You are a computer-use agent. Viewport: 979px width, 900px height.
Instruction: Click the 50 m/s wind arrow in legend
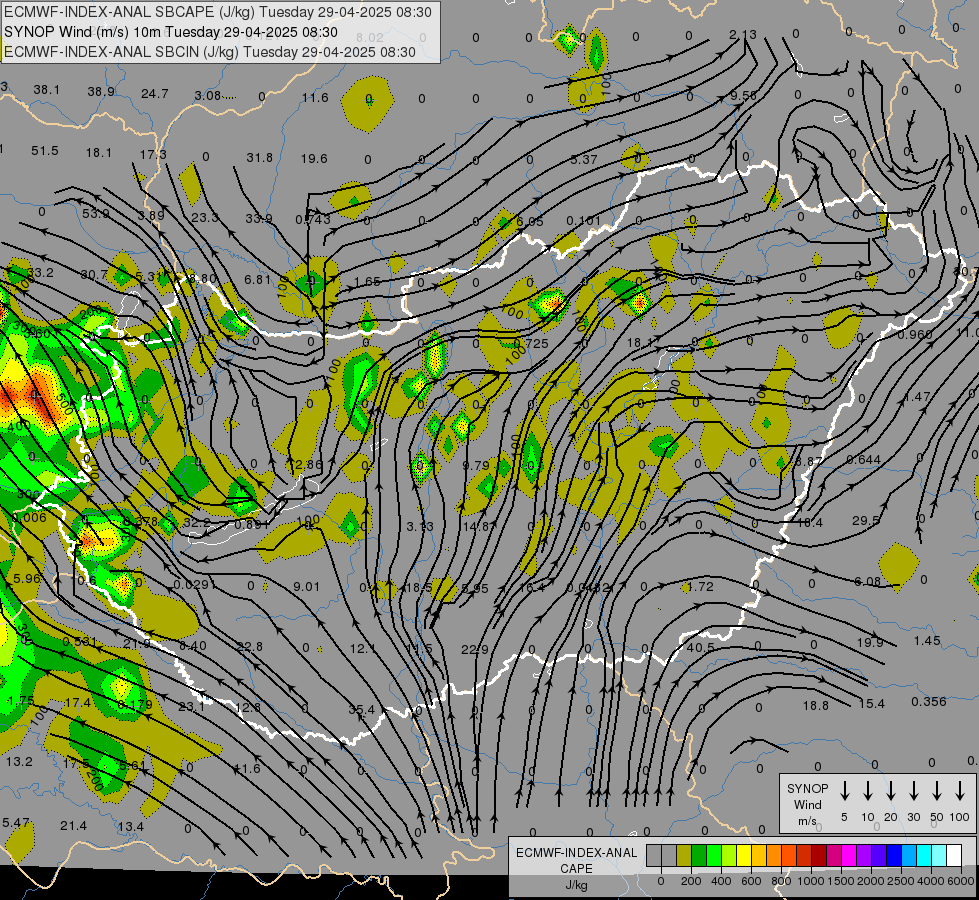click(x=937, y=790)
